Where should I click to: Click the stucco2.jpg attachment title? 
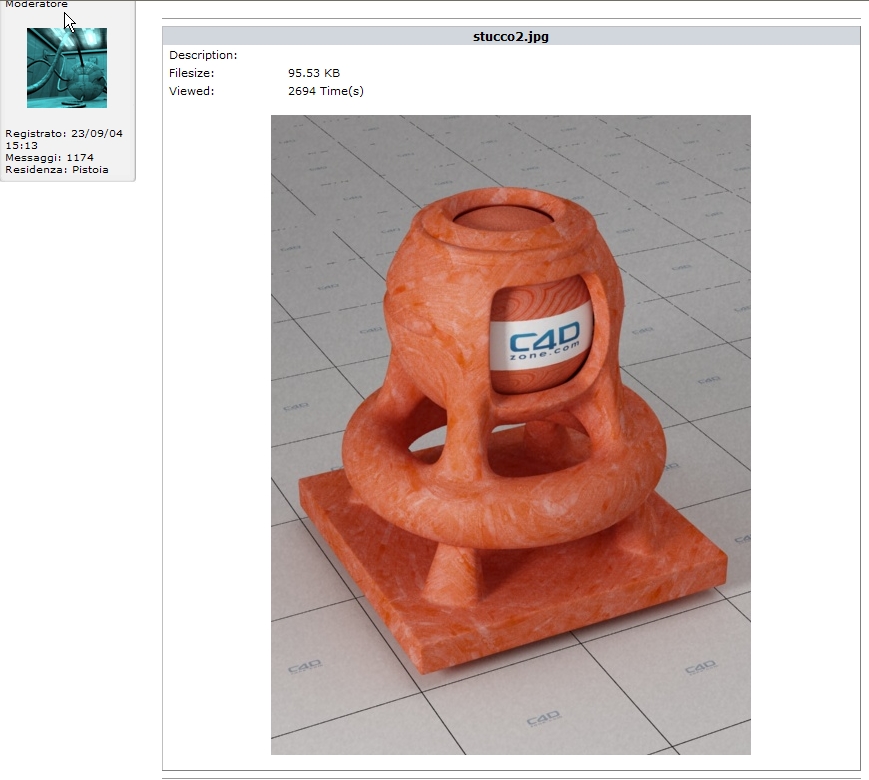coord(510,37)
